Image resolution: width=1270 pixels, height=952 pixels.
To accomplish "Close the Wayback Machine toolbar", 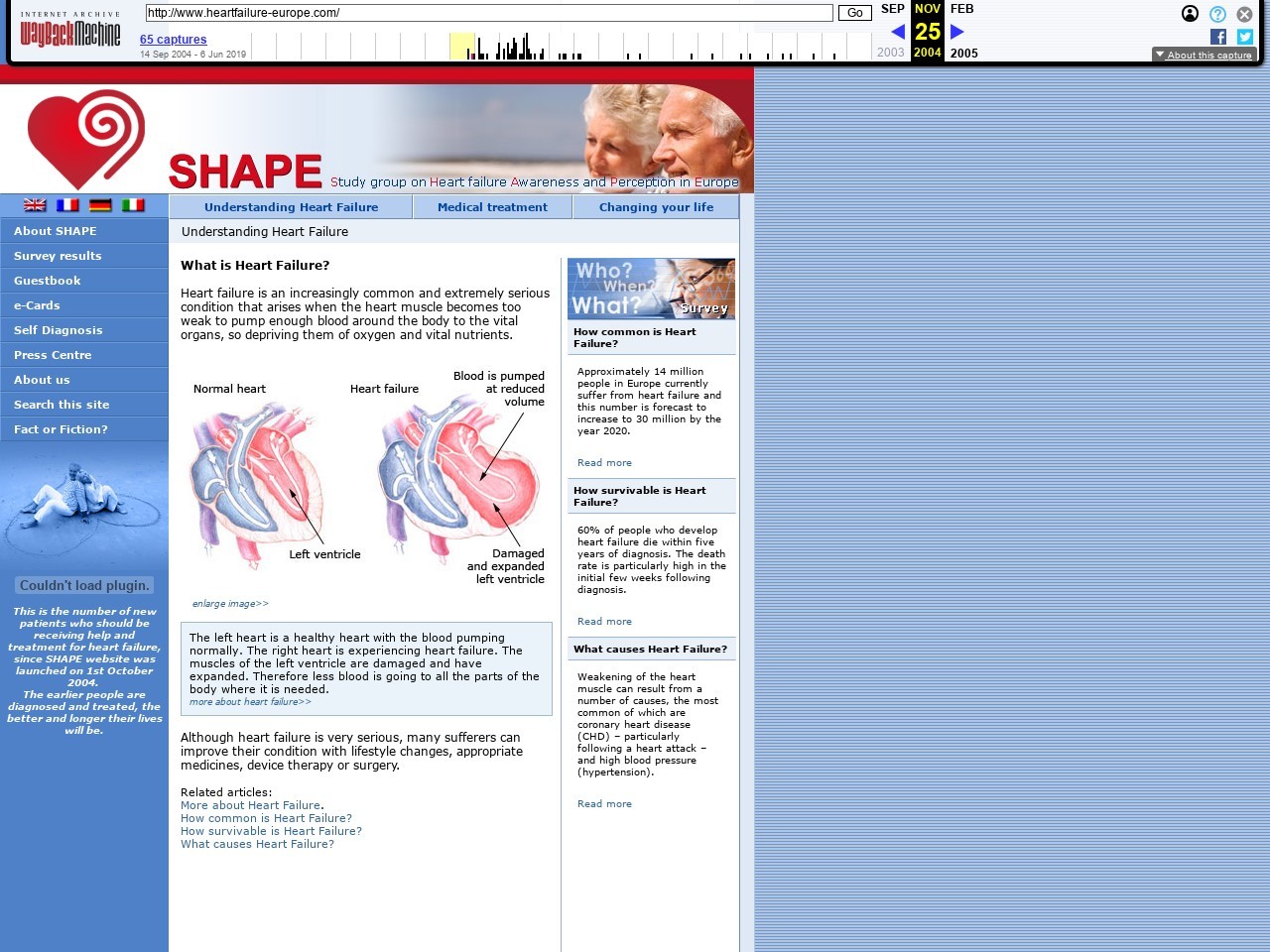I will (x=1244, y=14).
